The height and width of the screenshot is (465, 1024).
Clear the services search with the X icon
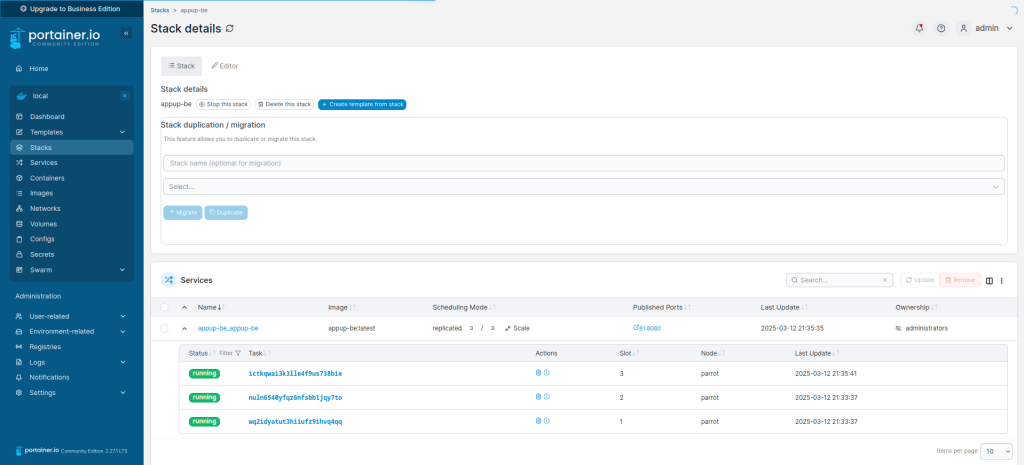point(885,281)
